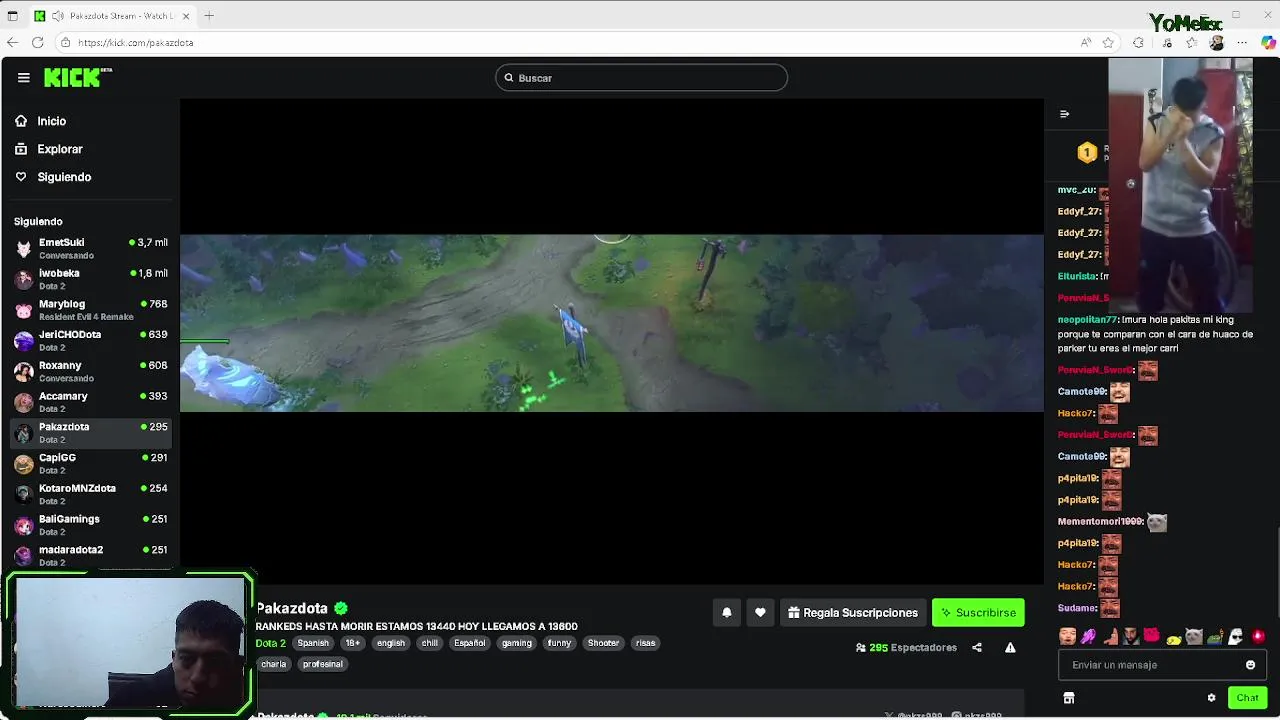Insert the ghost with sunglasses emote
Viewport: 1280px width, 720px height.
coord(1236,636)
